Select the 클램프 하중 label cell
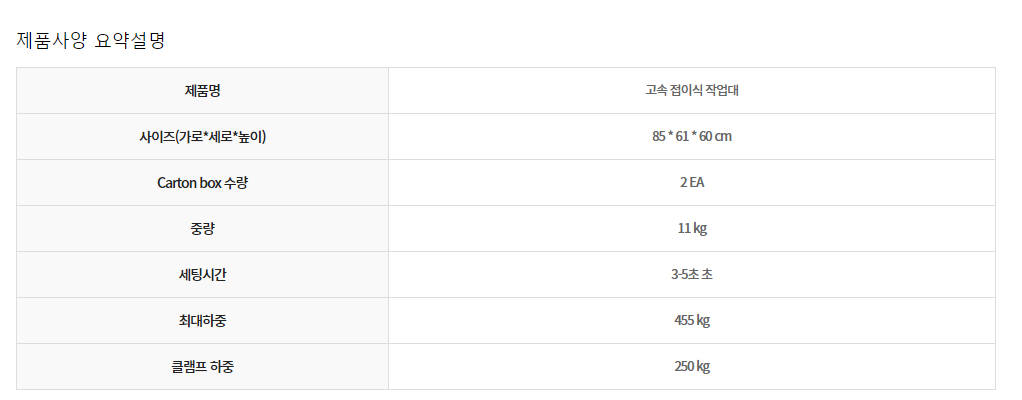Screen dimensions: 1022x400 pos(203,367)
